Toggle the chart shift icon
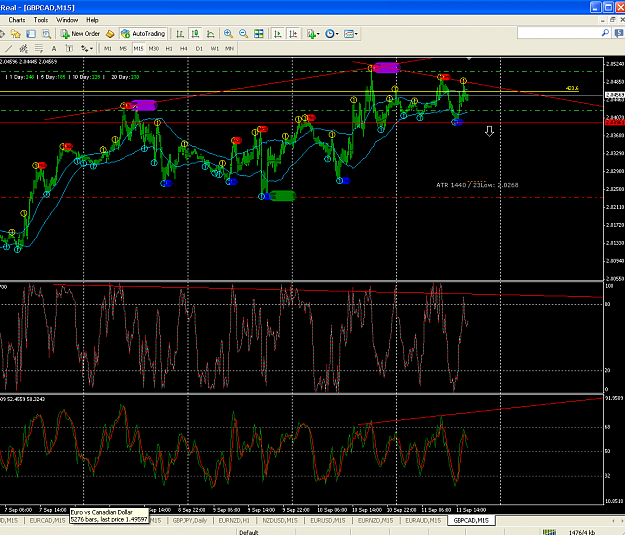 tap(293, 34)
